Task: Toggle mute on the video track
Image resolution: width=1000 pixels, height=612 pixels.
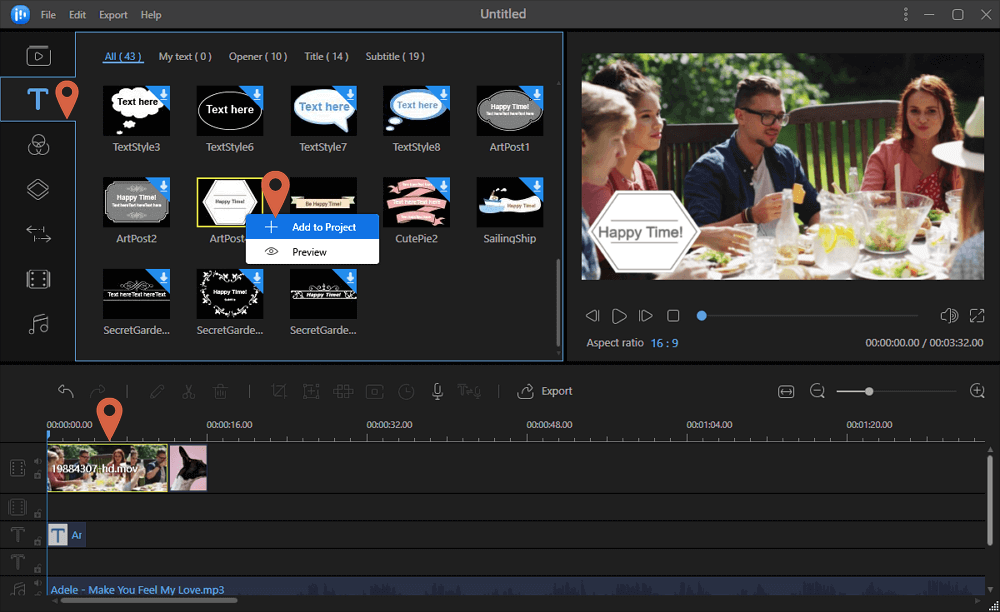Action: (x=38, y=462)
